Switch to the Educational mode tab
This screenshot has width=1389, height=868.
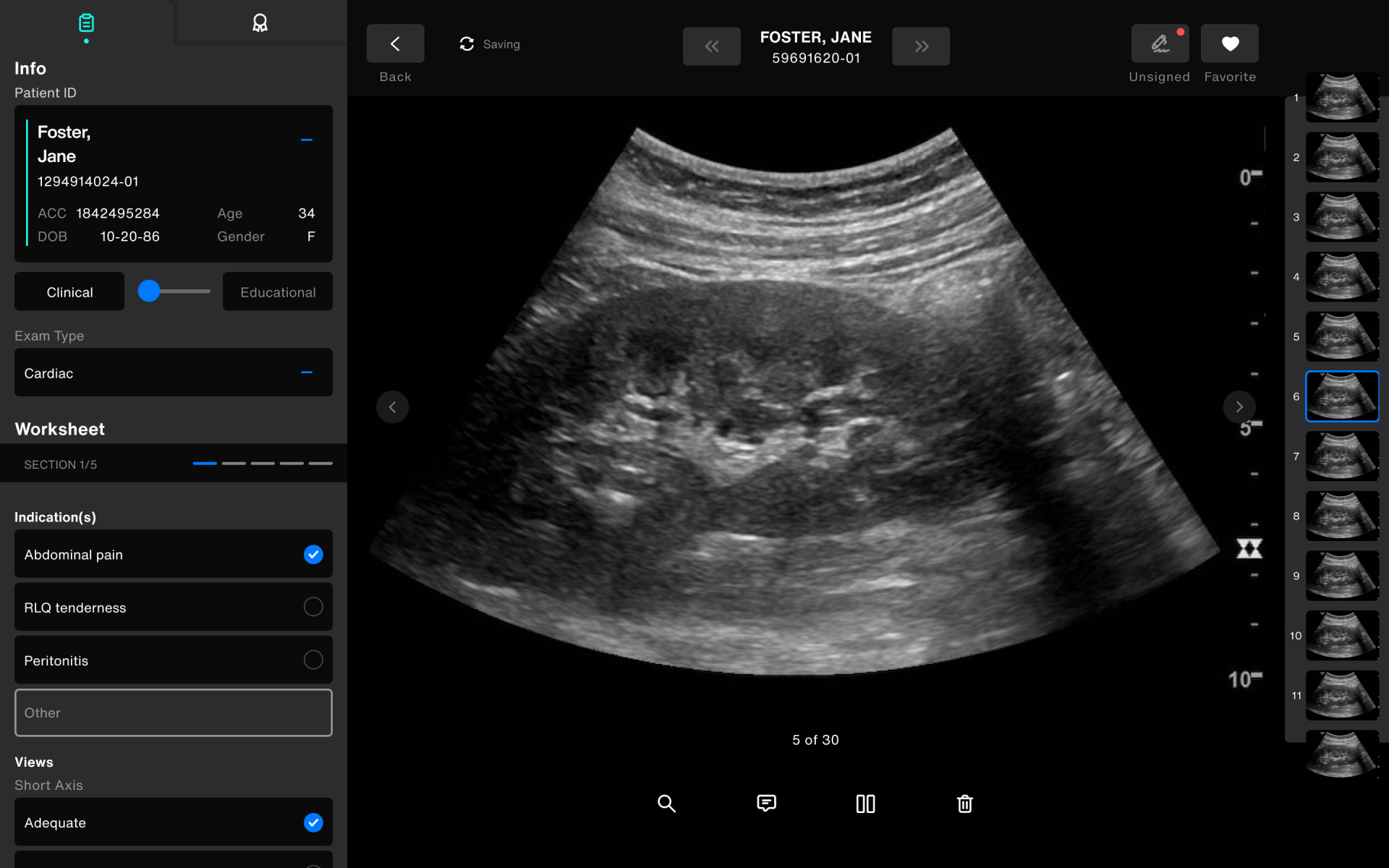(277, 292)
